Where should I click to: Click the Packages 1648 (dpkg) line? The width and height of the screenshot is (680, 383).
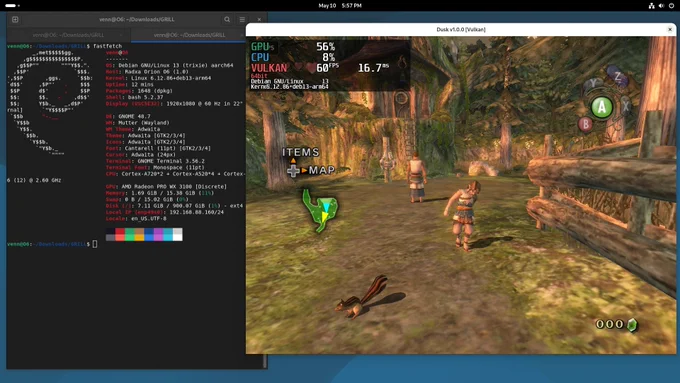139,91
